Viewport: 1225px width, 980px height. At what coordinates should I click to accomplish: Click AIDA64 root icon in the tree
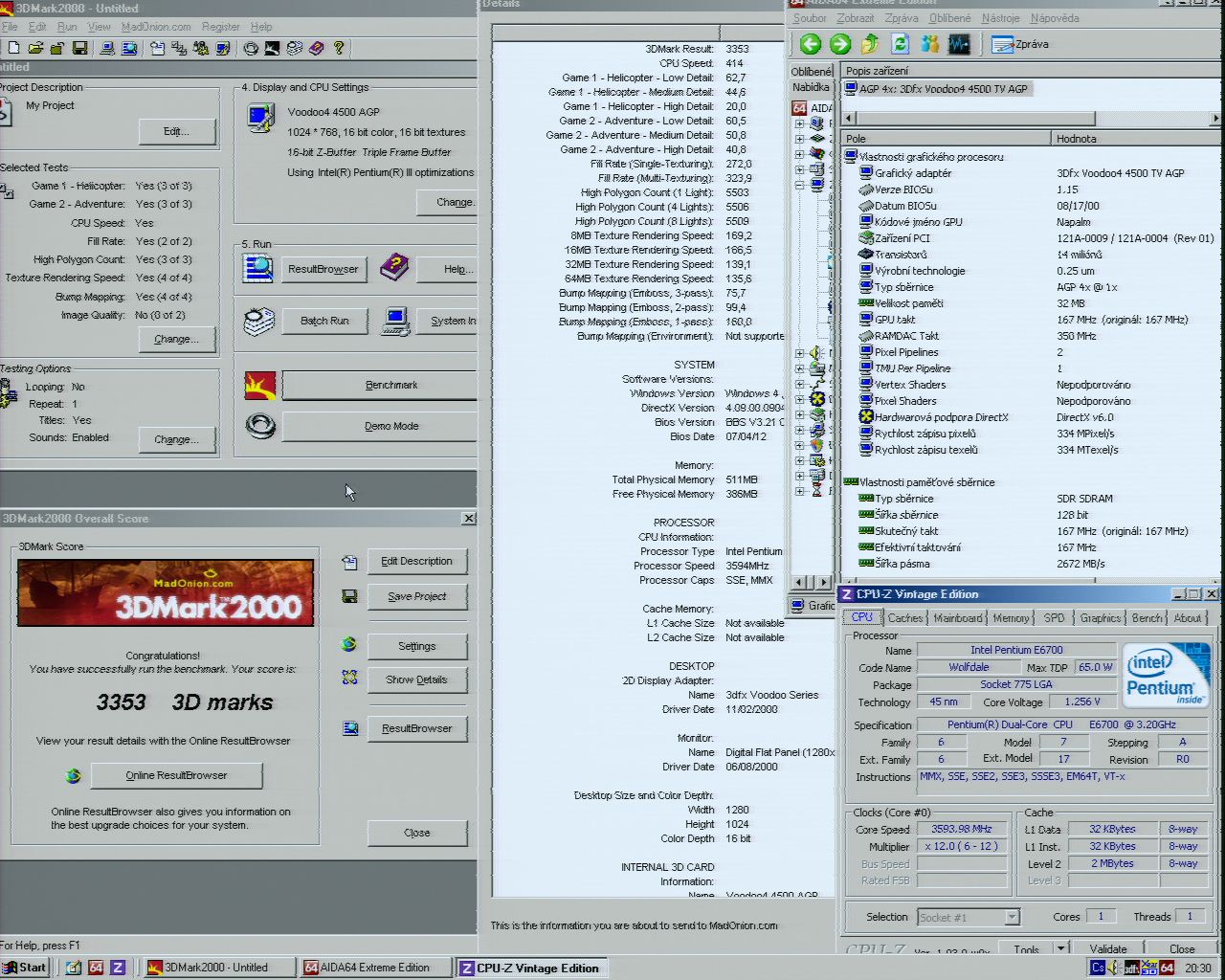tap(799, 108)
